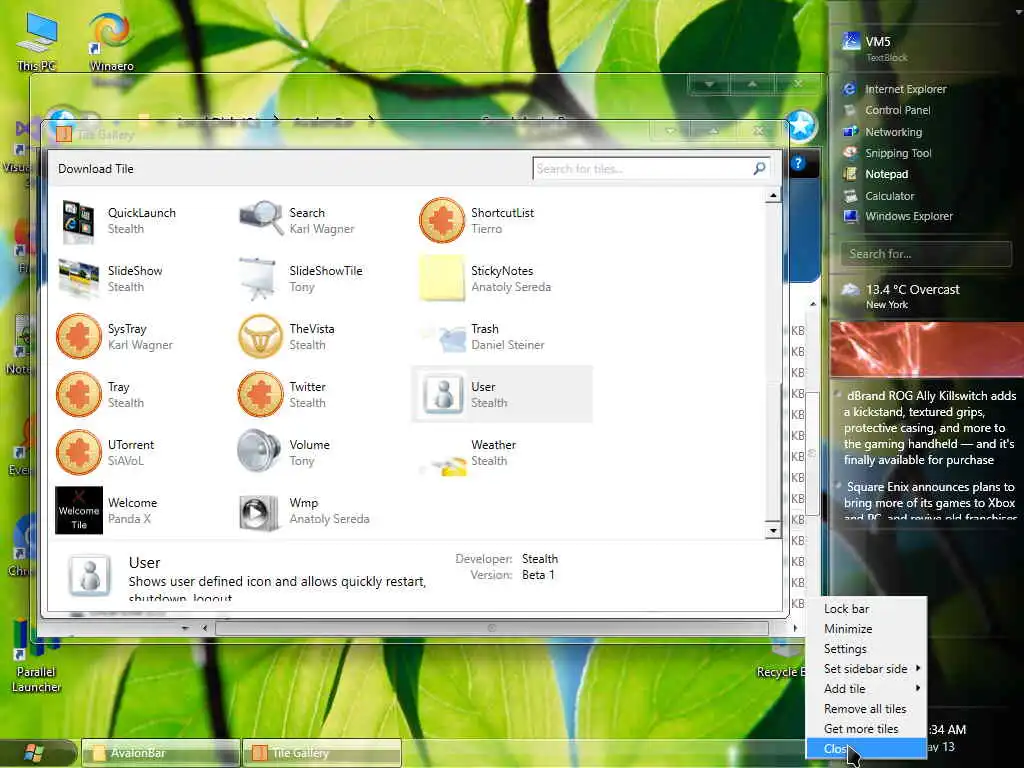The image size is (1024, 768).
Task: Choose Lock bar in the context menu
Action: [x=866, y=609]
